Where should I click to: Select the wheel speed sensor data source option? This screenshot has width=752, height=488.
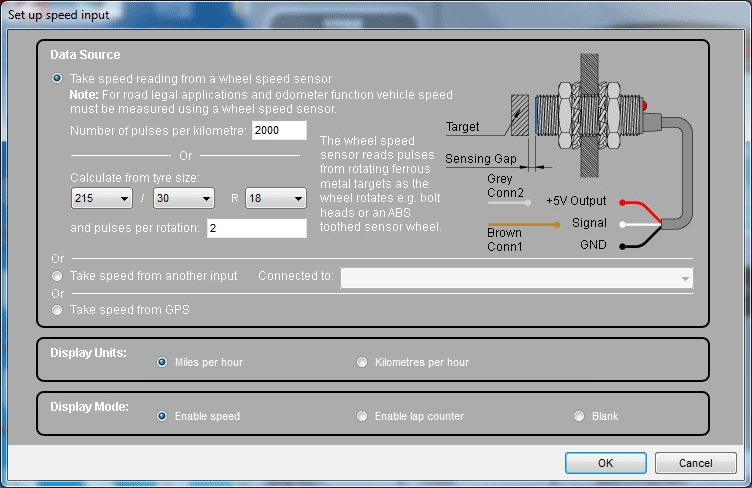point(57,78)
